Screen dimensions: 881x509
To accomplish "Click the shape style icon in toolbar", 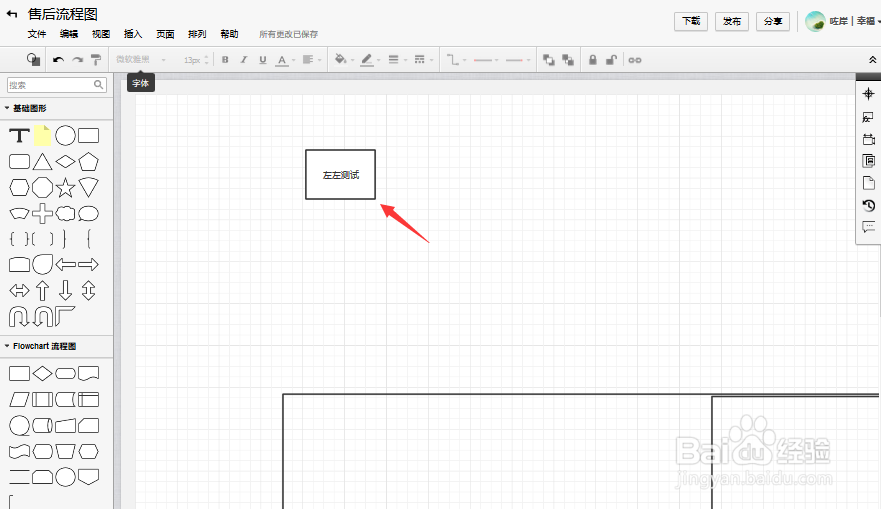I will coord(34,60).
